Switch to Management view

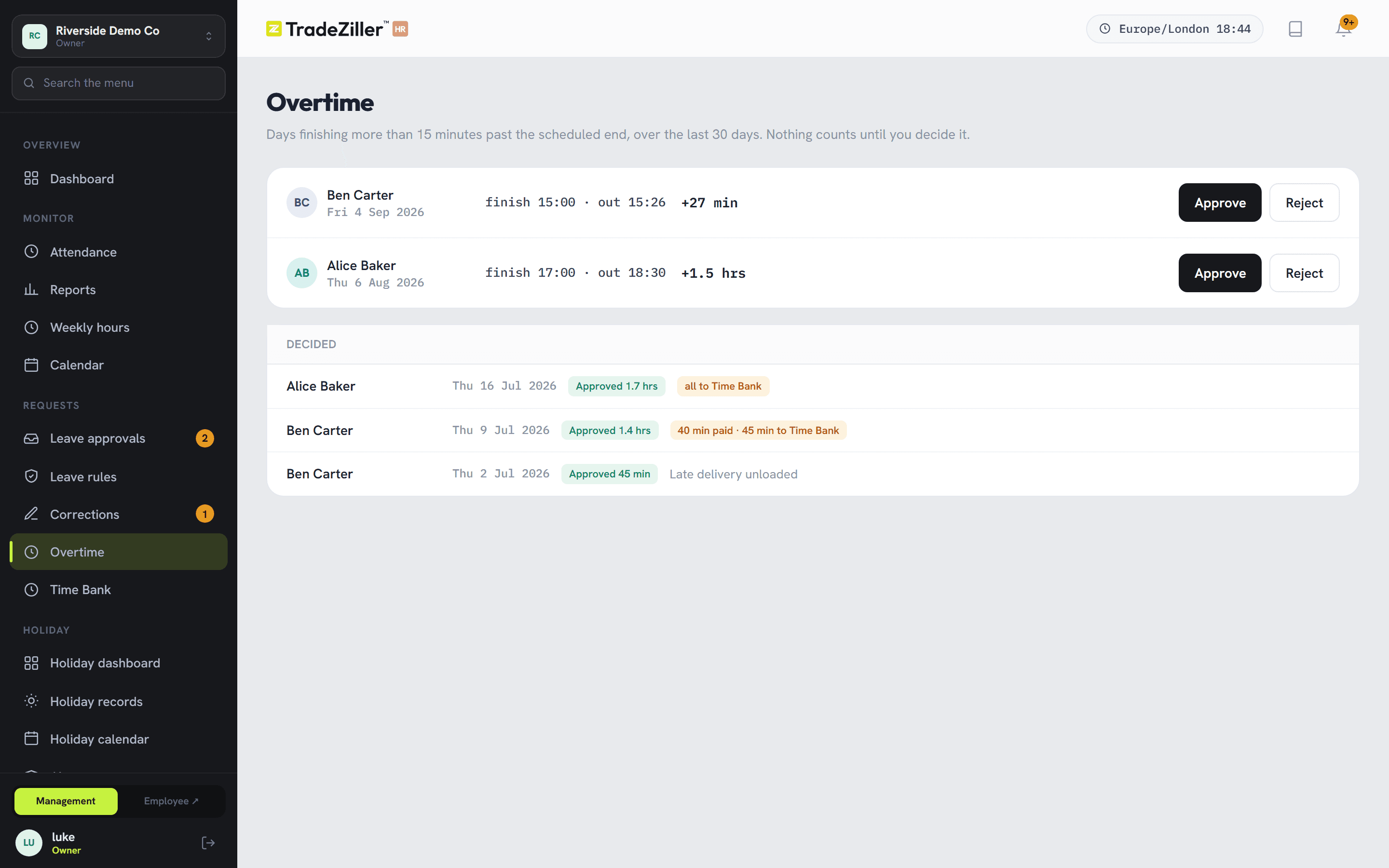pos(66,801)
